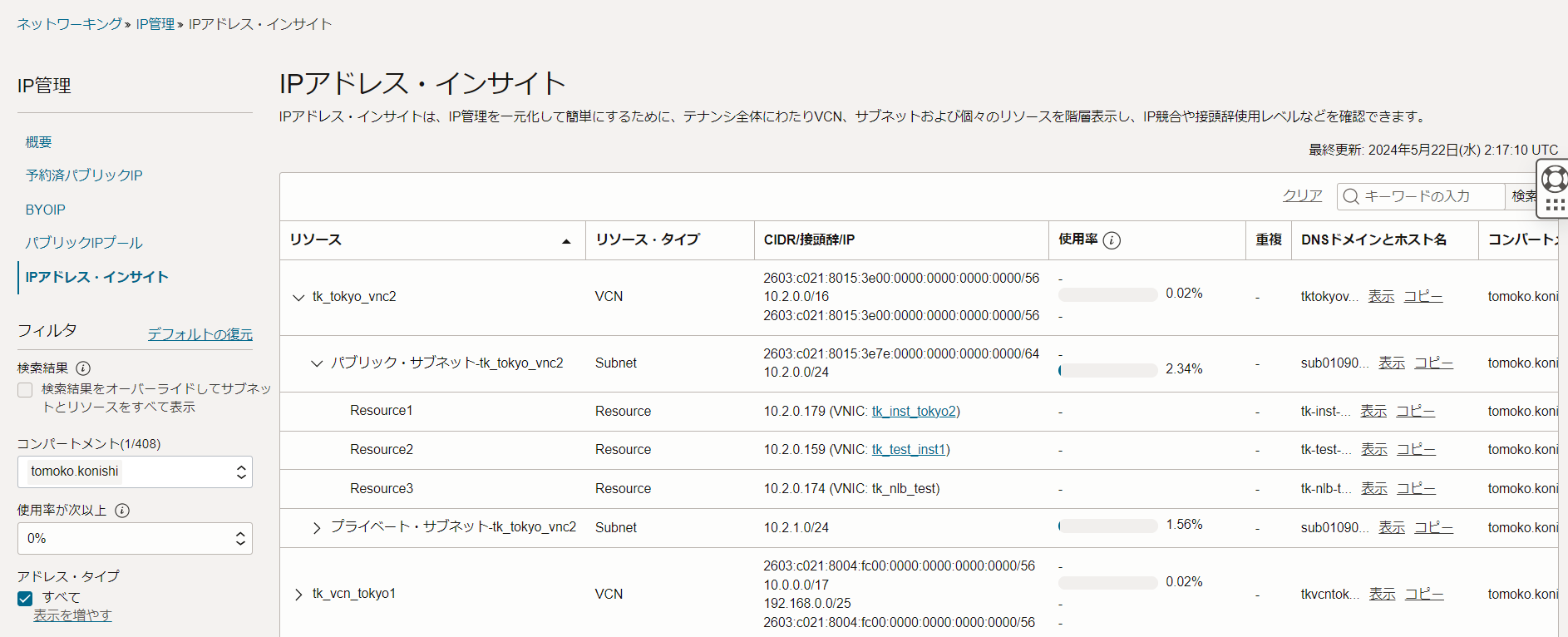This screenshot has height=637, width=1568.
Task: Open the search results info icon
Action: (x=83, y=368)
